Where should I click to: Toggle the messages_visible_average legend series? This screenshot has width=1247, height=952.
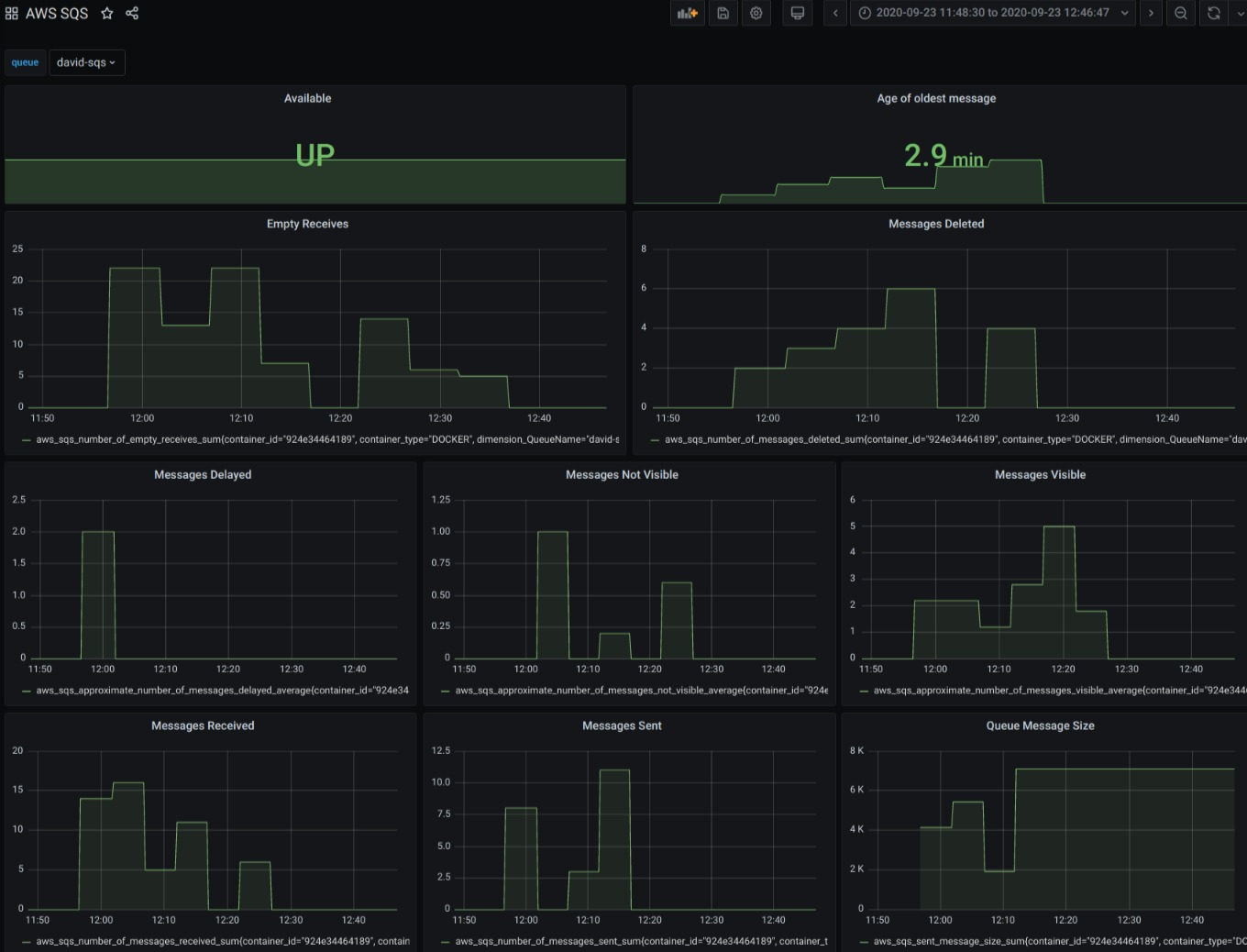click(1060, 691)
